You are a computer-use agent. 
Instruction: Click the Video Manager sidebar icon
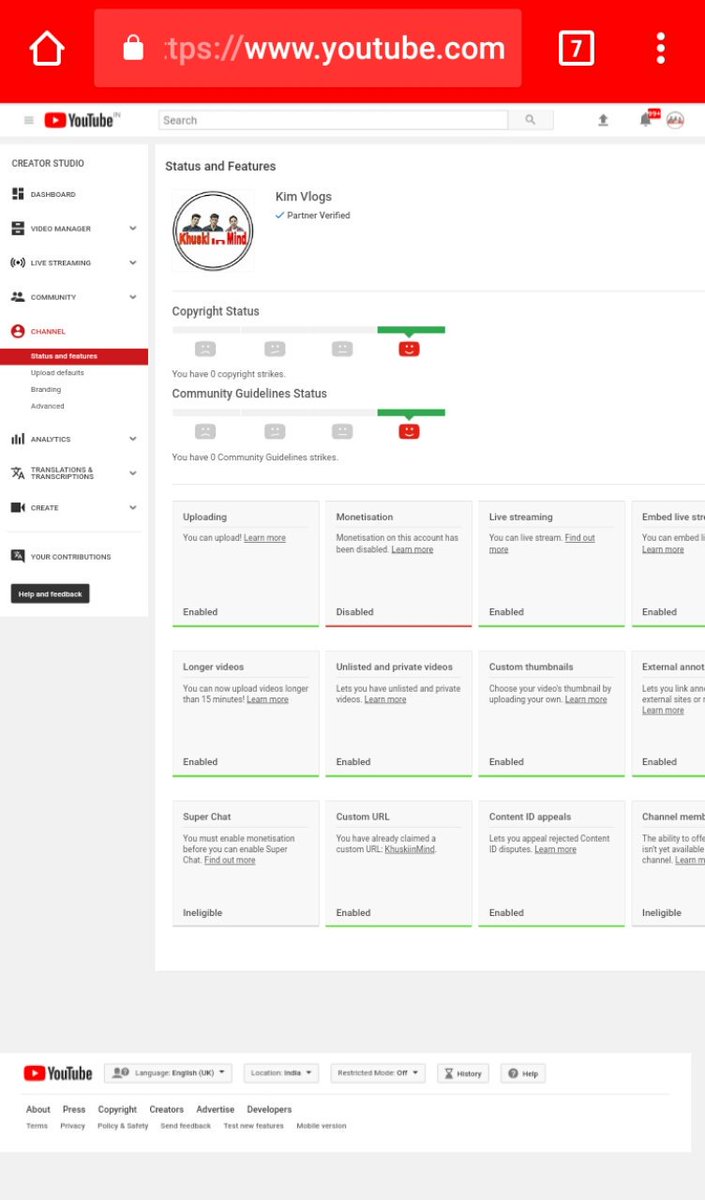(x=17, y=228)
